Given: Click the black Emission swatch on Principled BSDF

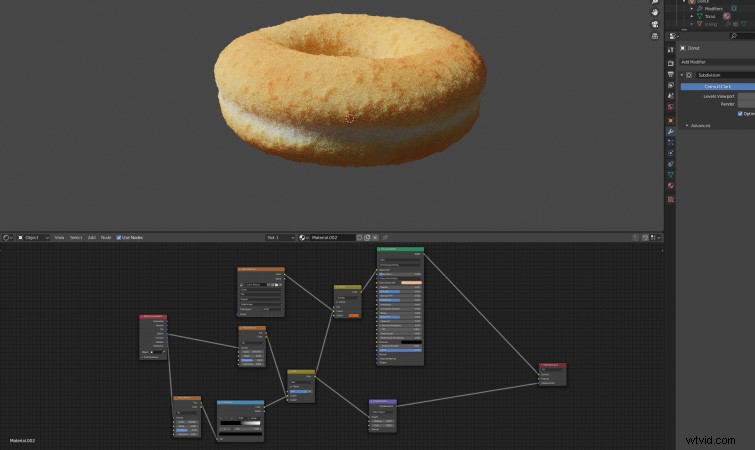Looking at the screenshot, I should [411, 342].
